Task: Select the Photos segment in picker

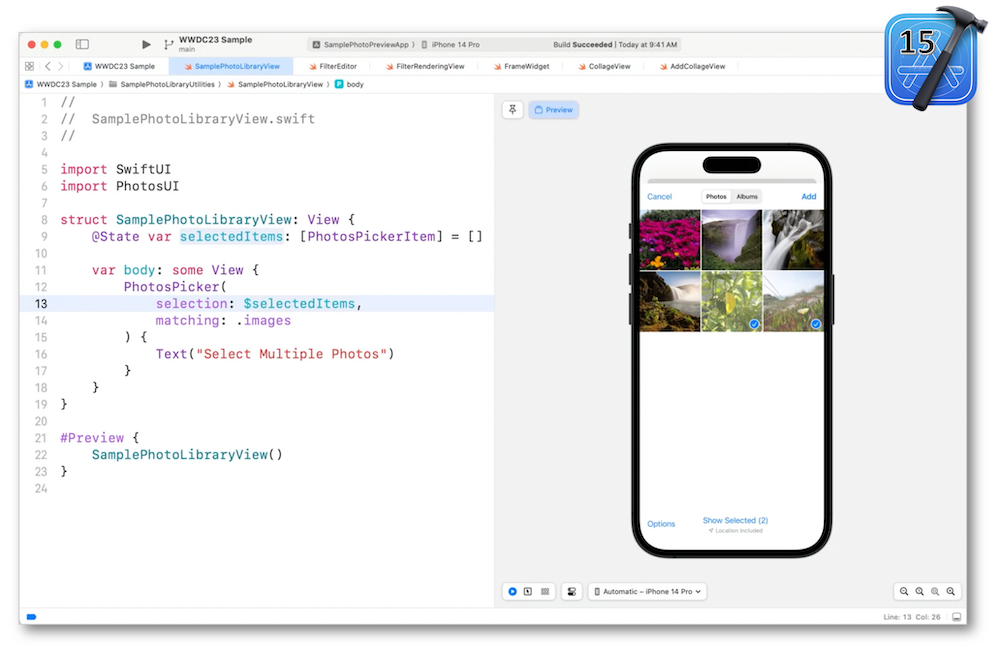Action: [716, 196]
